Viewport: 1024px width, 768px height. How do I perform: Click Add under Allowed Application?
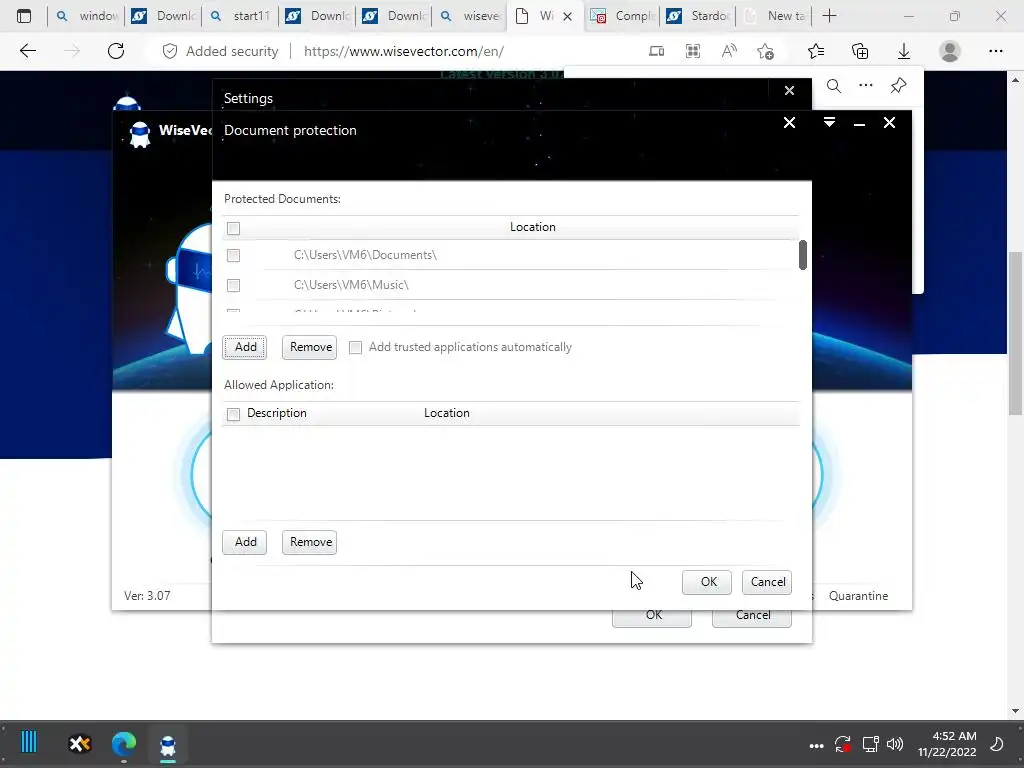pyautogui.click(x=245, y=542)
